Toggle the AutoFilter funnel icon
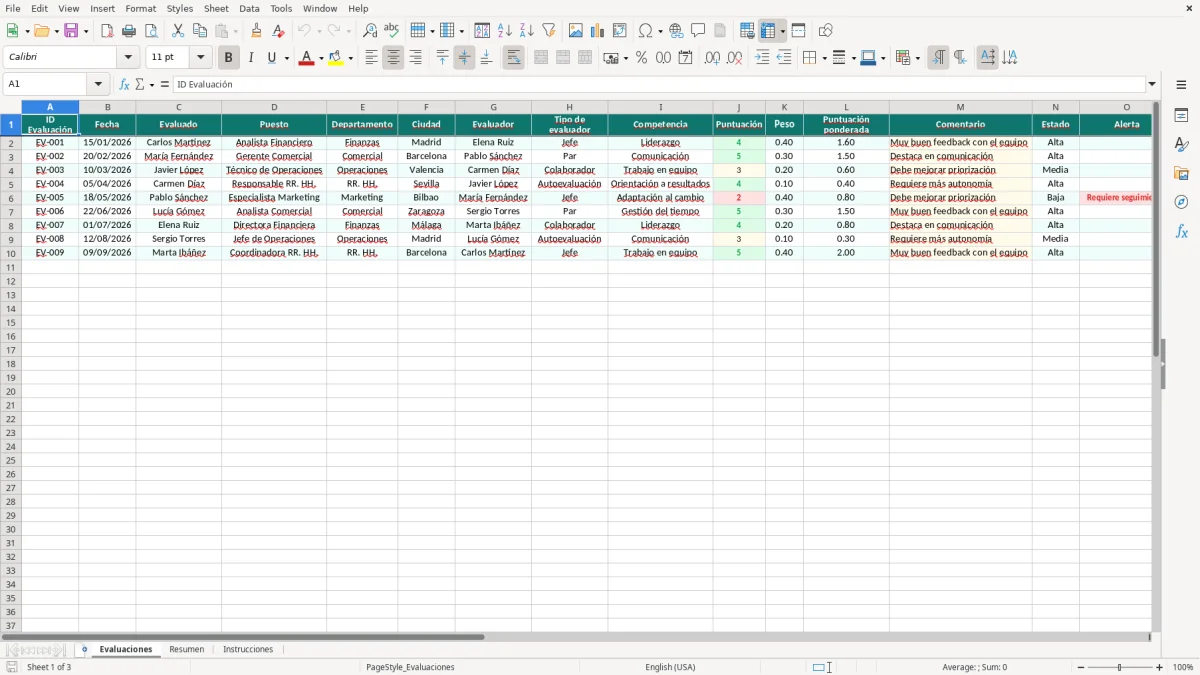The image size is (1200, 675). (x=549, y=31)
